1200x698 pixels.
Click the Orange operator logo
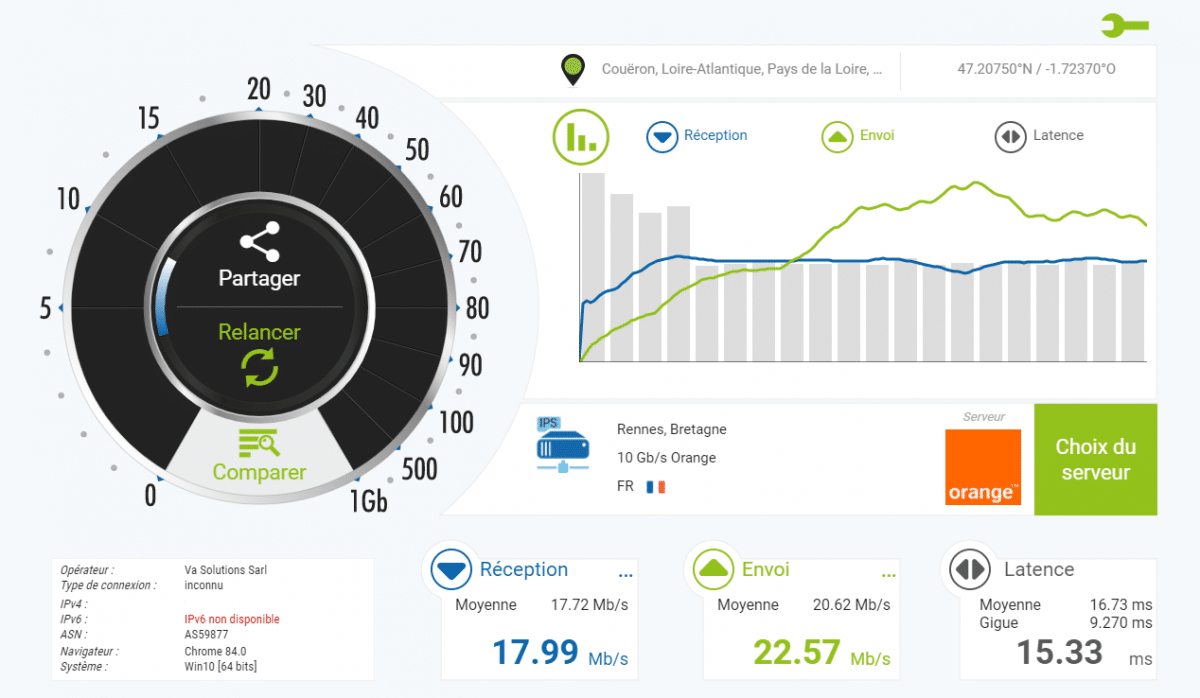coord(983,467)
